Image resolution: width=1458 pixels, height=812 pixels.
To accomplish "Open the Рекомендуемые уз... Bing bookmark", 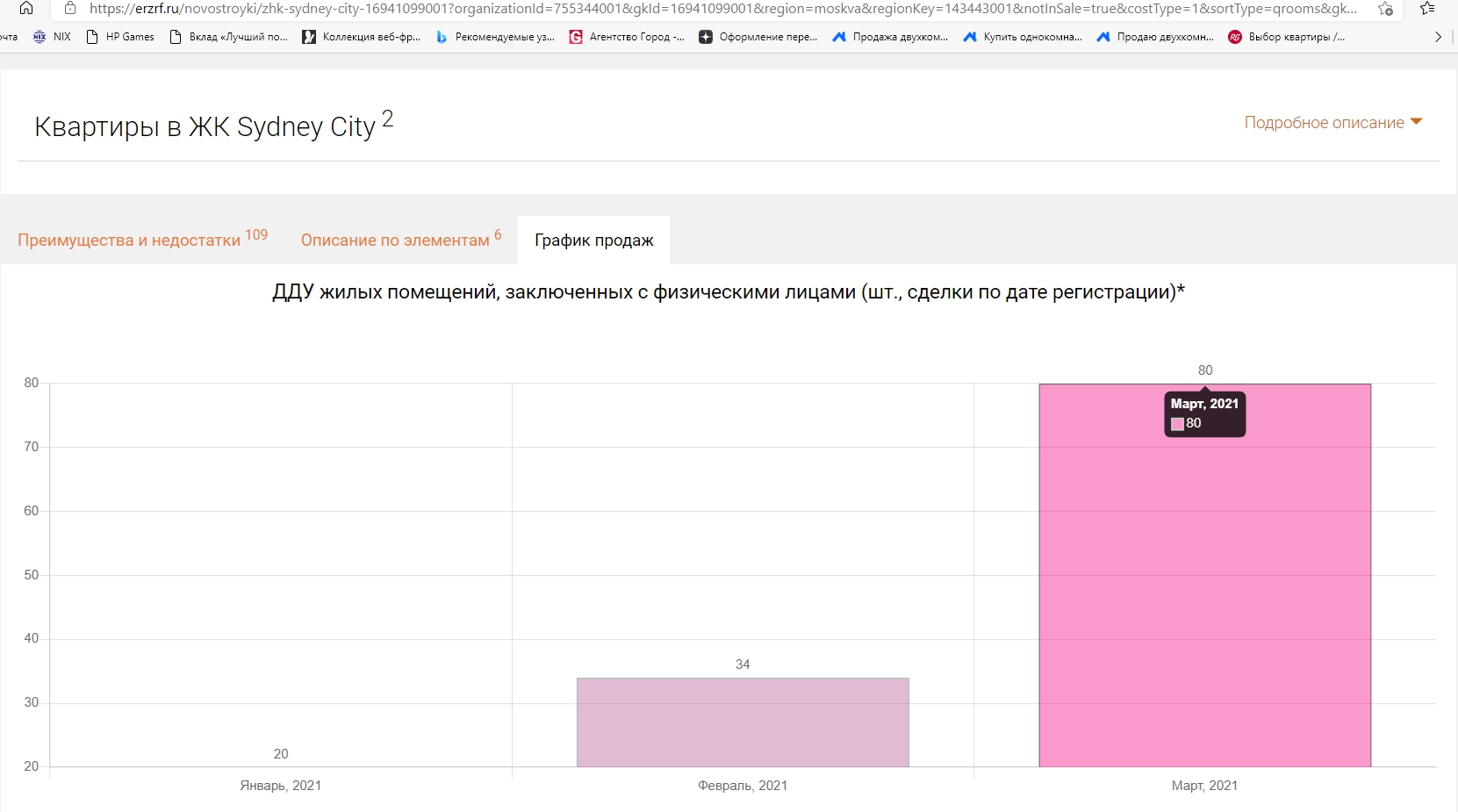I will pos(496,37).
